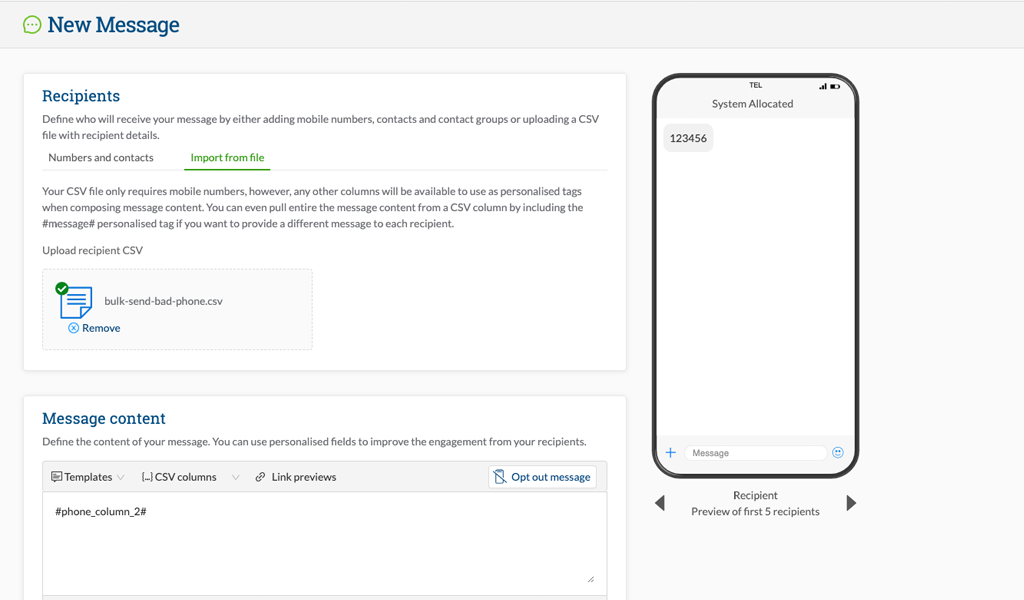Click the 123456 message bubble
This screenshot has width=1024, height=600.
click(688, 138)
